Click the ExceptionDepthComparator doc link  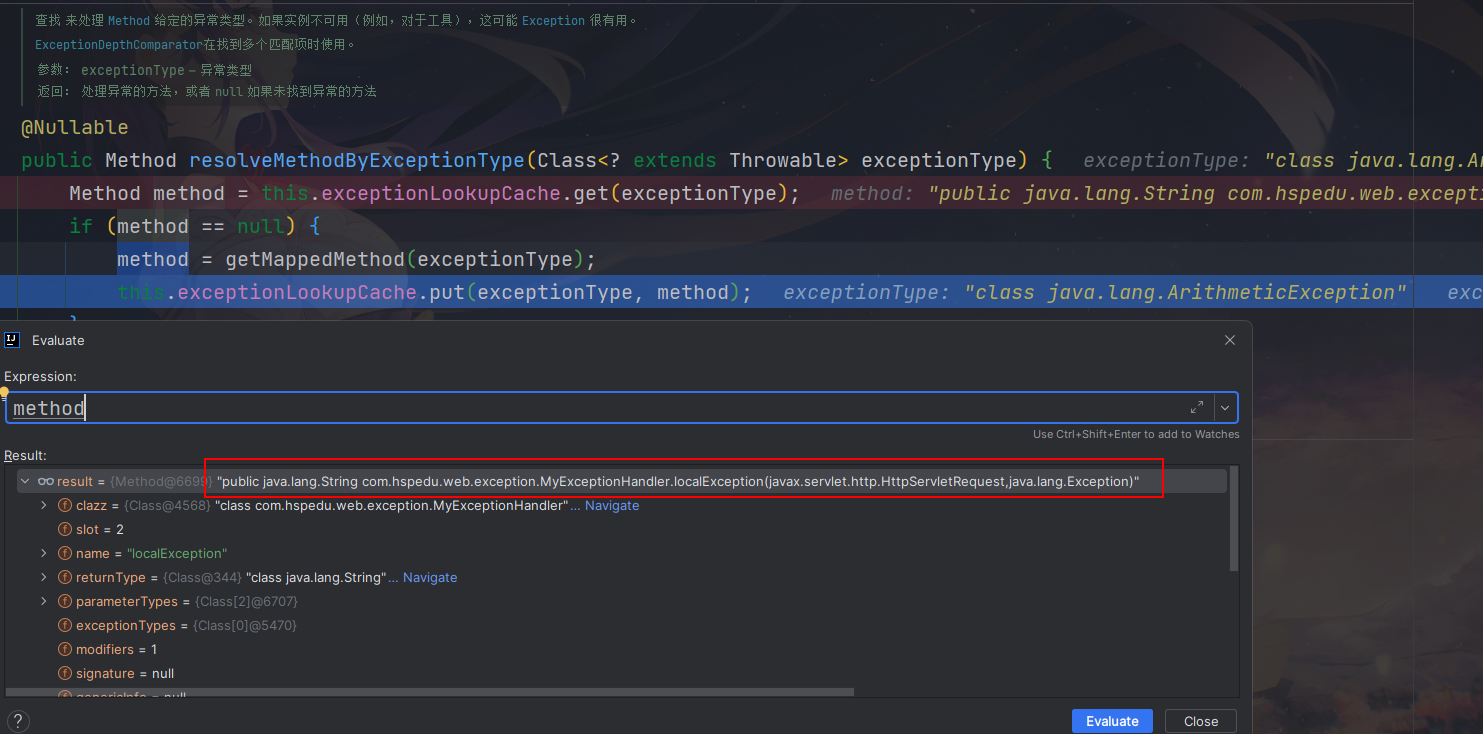pos(118,44)
